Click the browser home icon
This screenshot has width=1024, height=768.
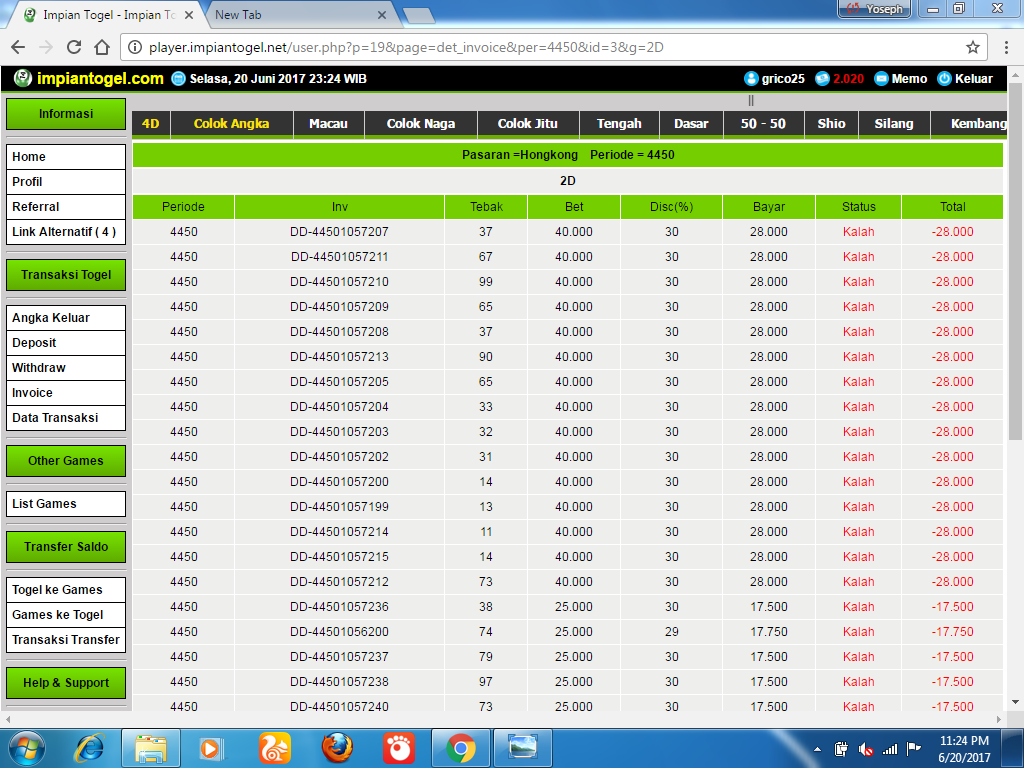[x=101, y=47]
